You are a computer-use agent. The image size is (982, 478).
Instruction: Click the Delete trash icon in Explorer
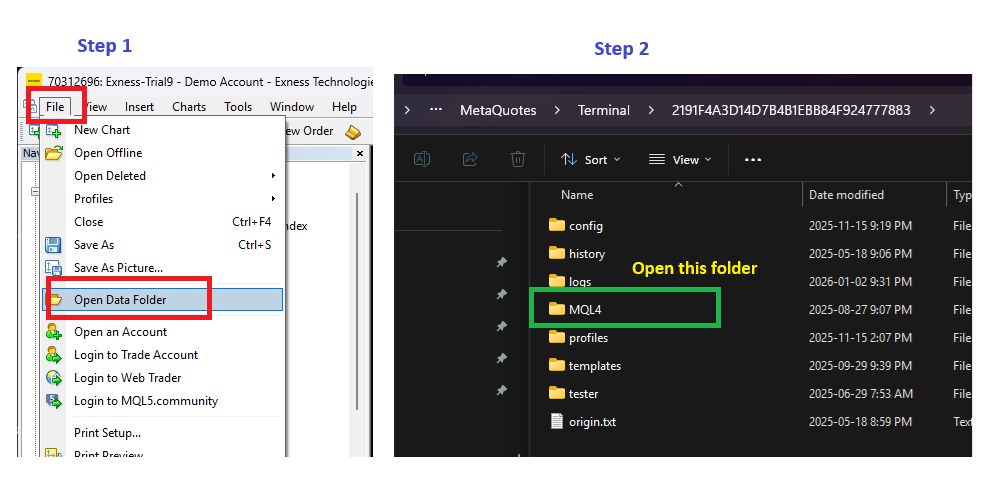[518, 159]
